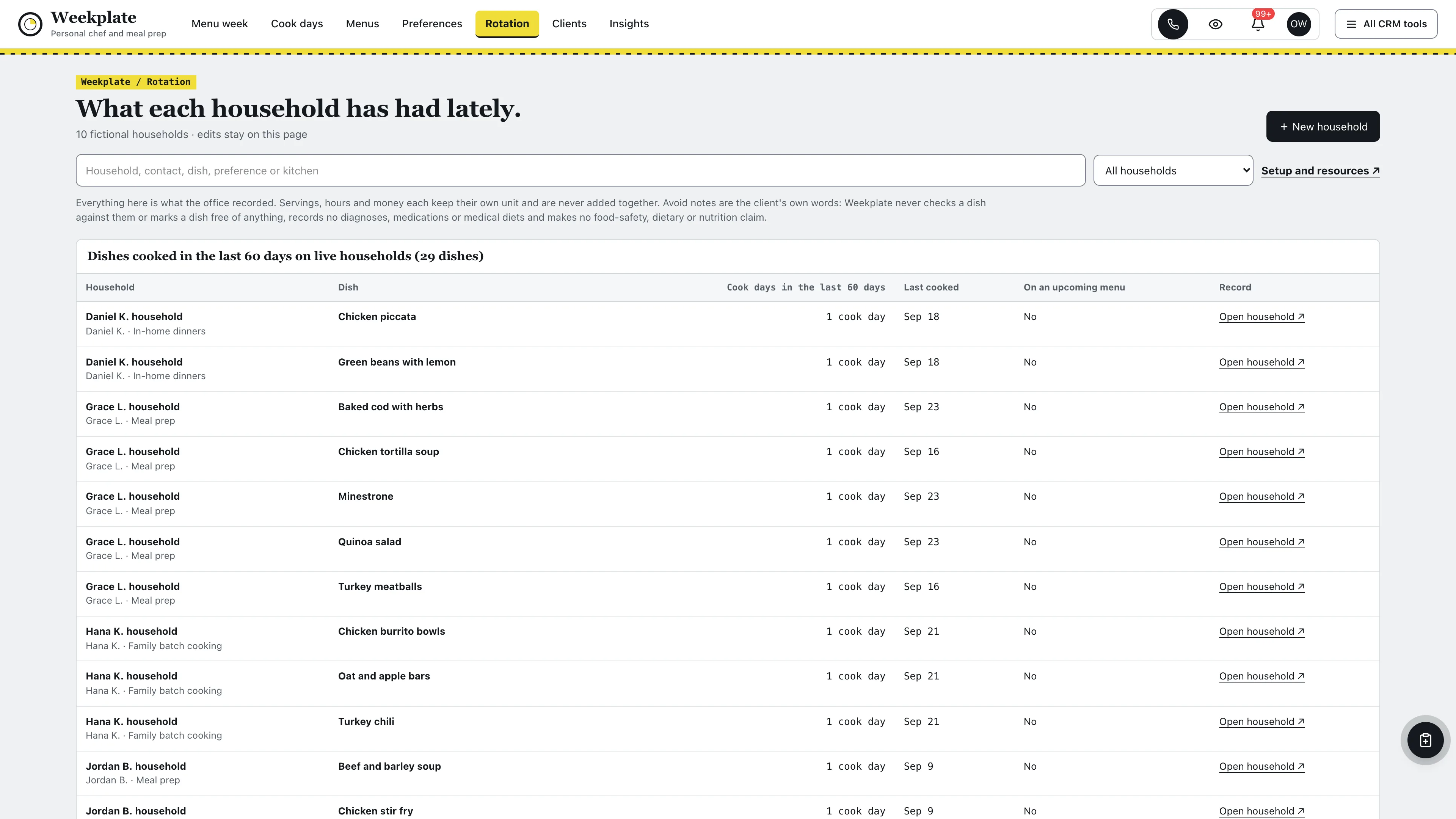This screenshot has width=1456, height=819.
Task: Click the Dish column header
Action: [x=348, y=287]
